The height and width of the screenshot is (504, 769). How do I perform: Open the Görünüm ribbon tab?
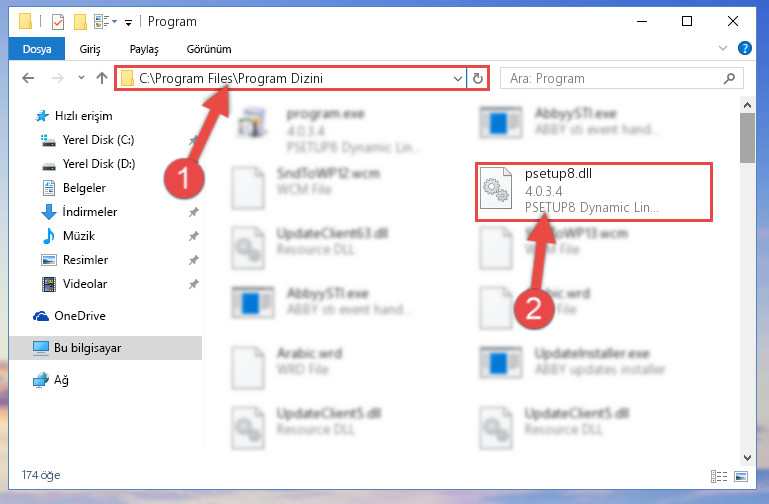click(x=209, y=49)
